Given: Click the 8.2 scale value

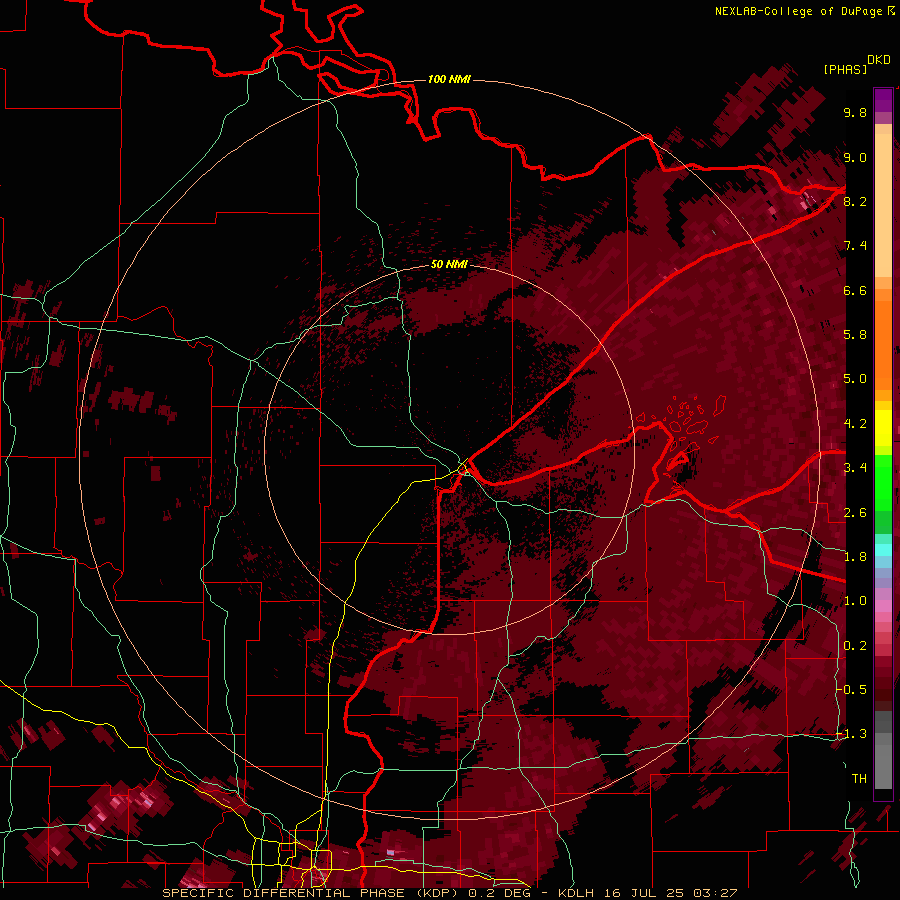Looking at the screenshot, I should pos(855,201).
